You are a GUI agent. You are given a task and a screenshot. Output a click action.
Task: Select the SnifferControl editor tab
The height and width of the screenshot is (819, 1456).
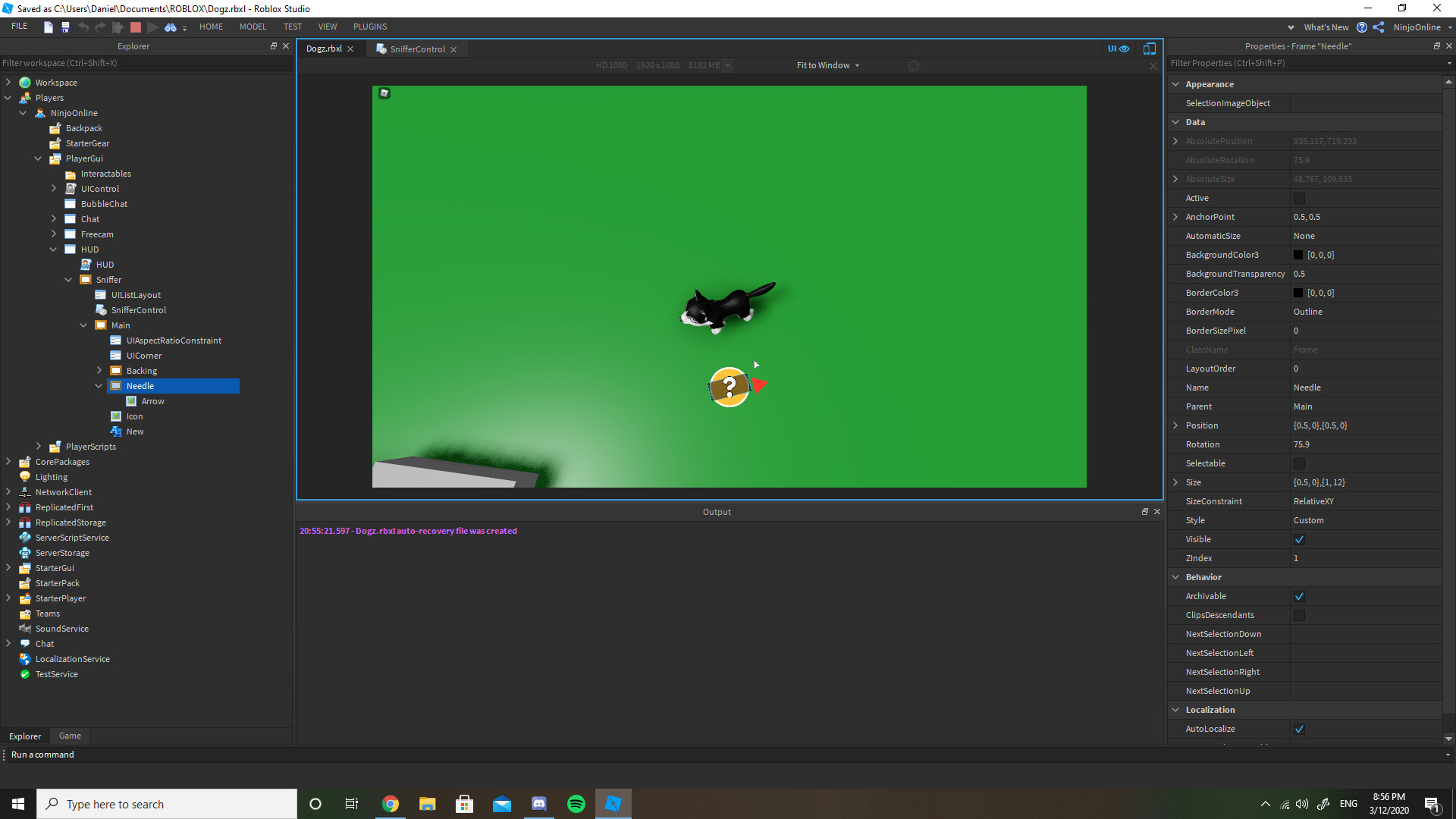click(x=416, y=49)
